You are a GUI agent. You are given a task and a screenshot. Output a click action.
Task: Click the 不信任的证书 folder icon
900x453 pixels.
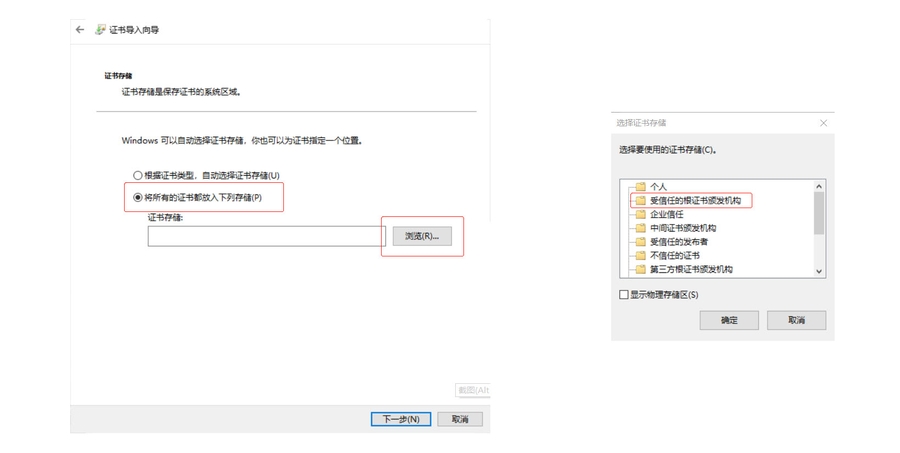click(640, 256)
